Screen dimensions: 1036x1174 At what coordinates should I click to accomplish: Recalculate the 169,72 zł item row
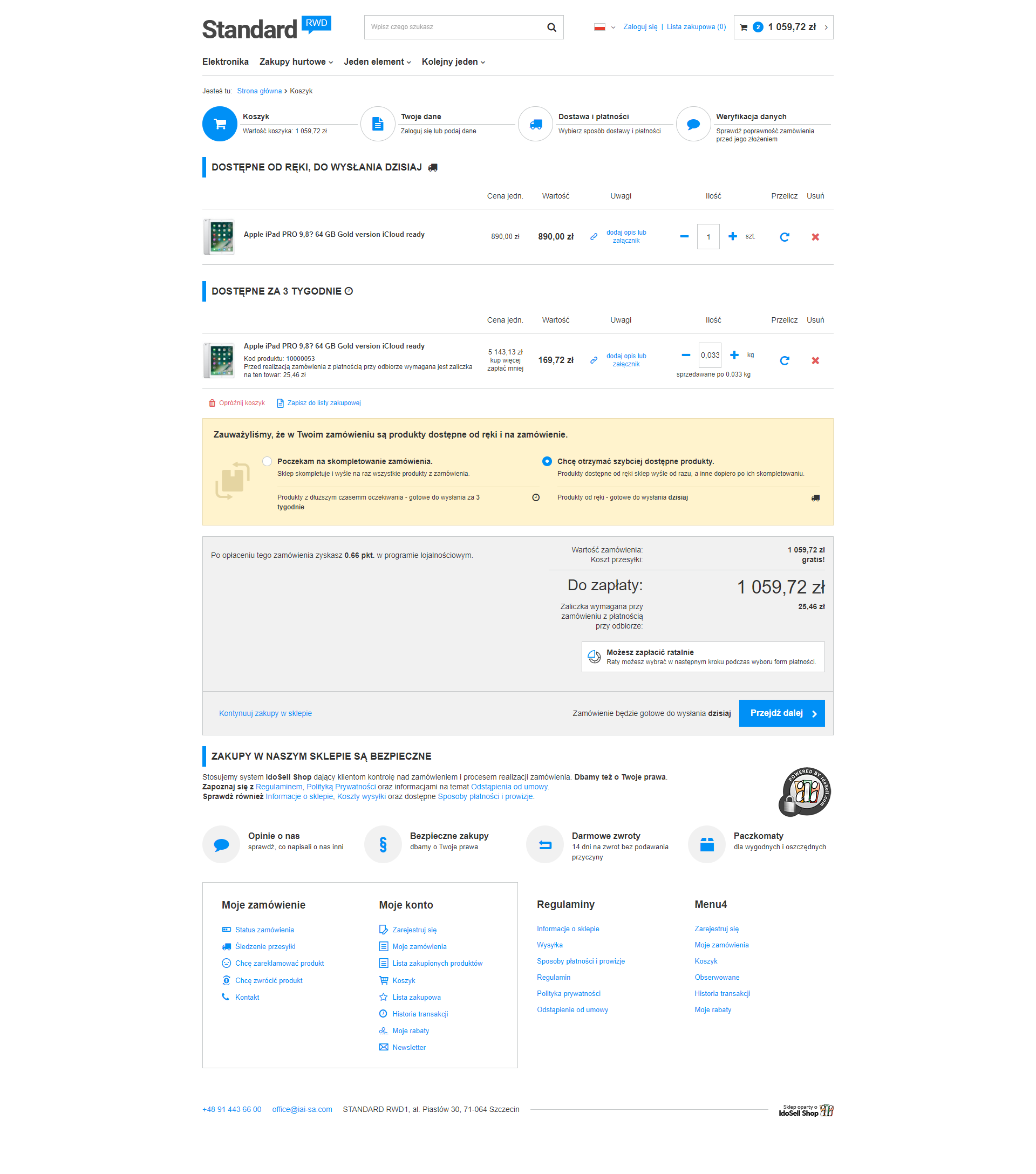785,360
